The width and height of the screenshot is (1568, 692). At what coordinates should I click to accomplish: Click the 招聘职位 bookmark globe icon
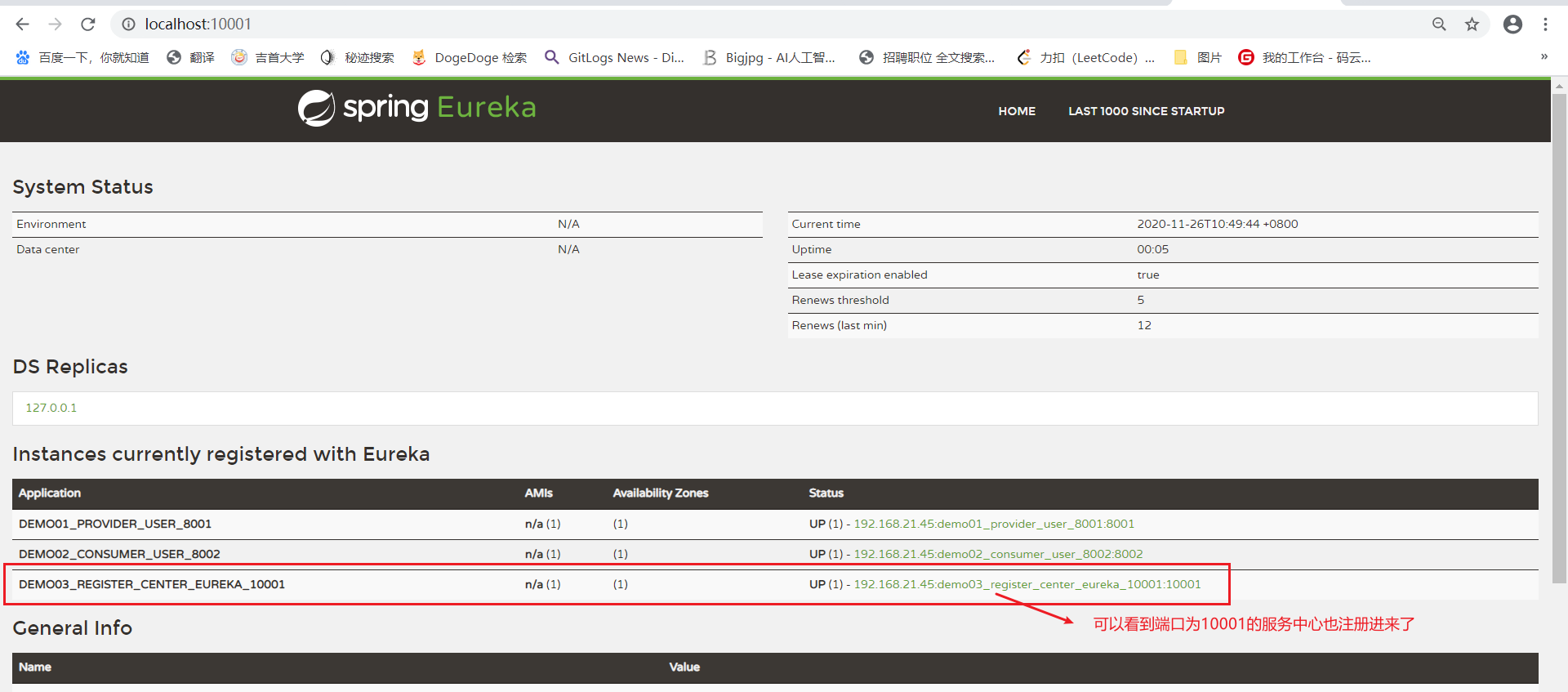(x=866, y=57)
